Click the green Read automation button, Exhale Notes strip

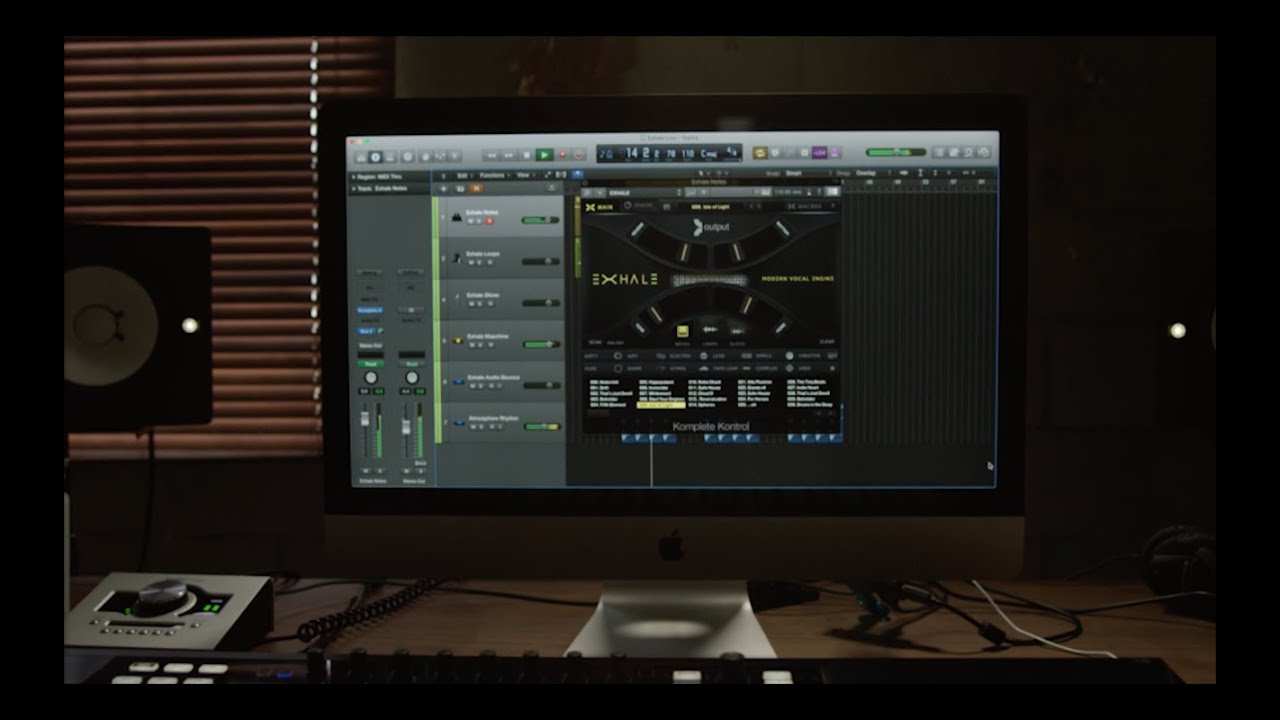click(x=371, y=363)
